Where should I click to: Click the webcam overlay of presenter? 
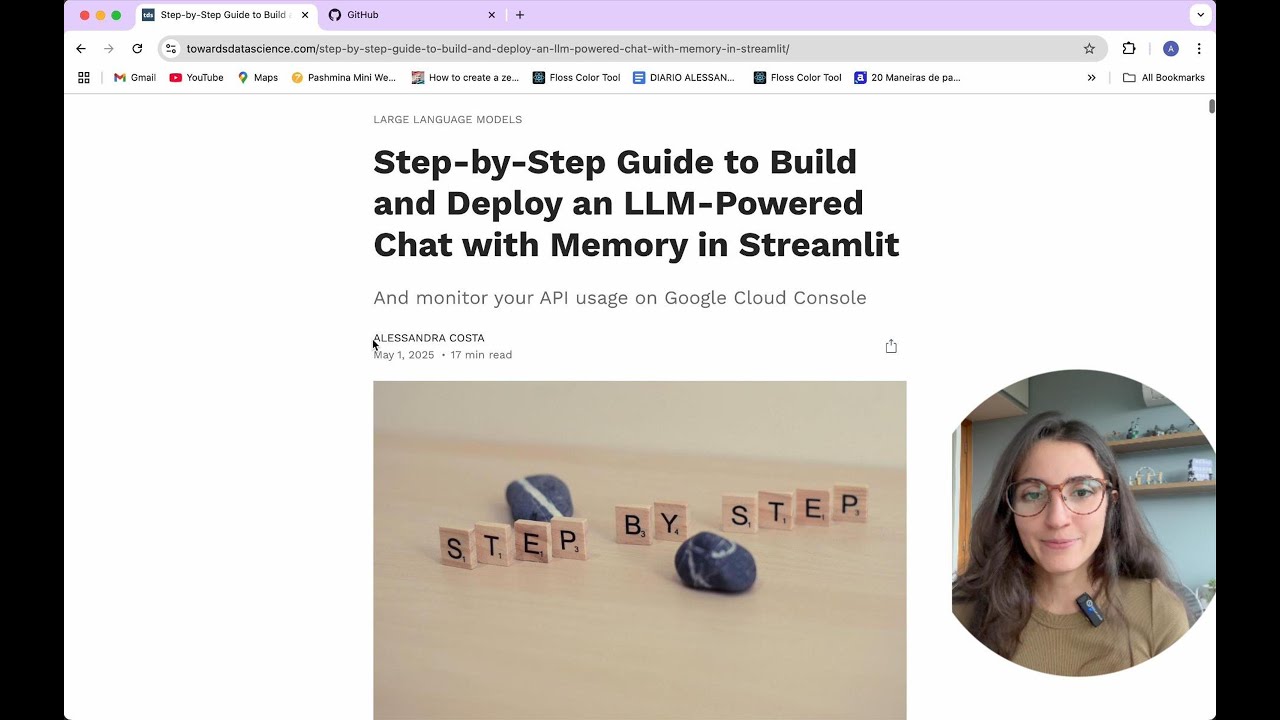tap(1083, 523)
